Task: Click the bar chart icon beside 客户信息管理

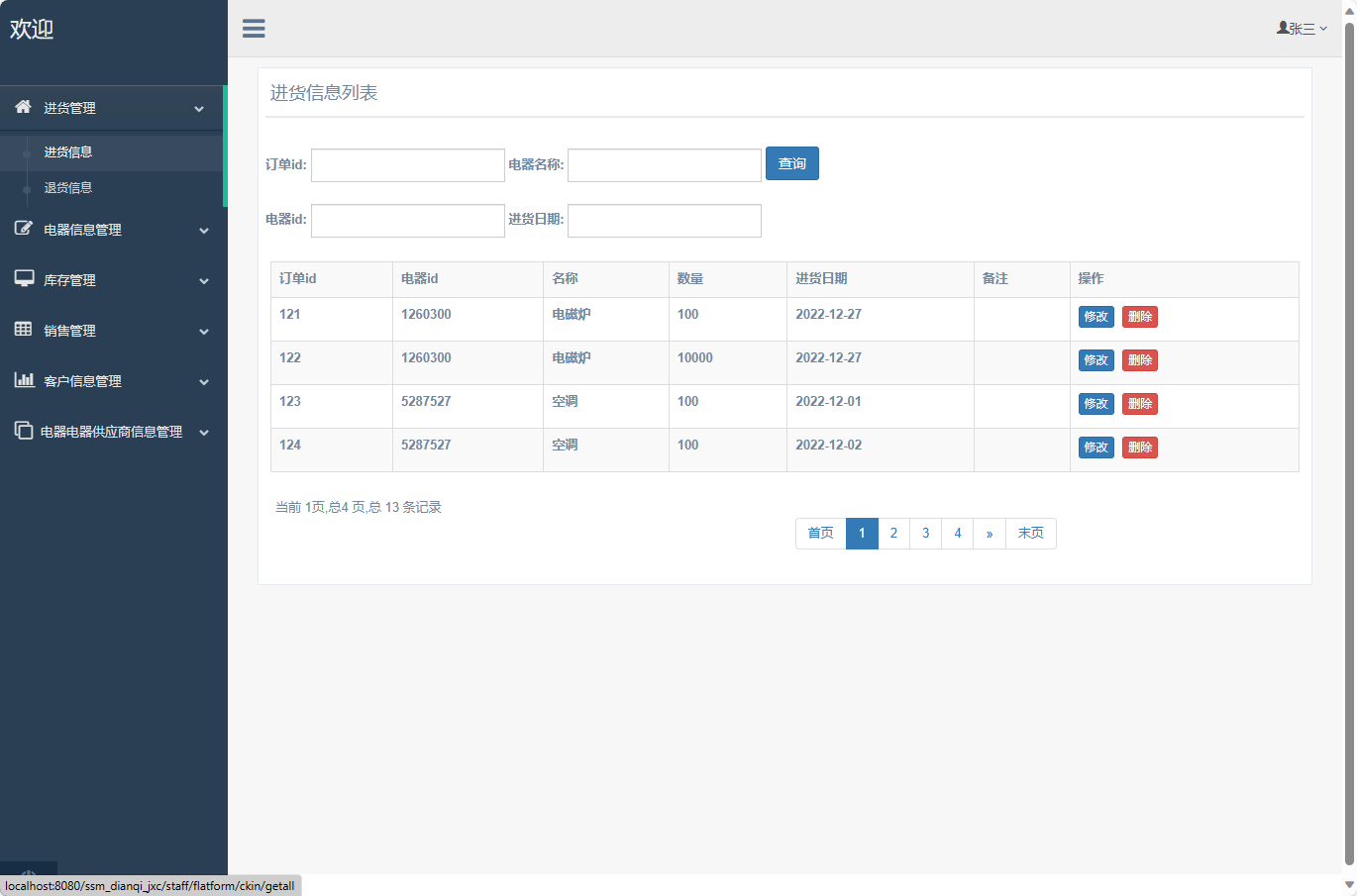Action: (24, 380)
